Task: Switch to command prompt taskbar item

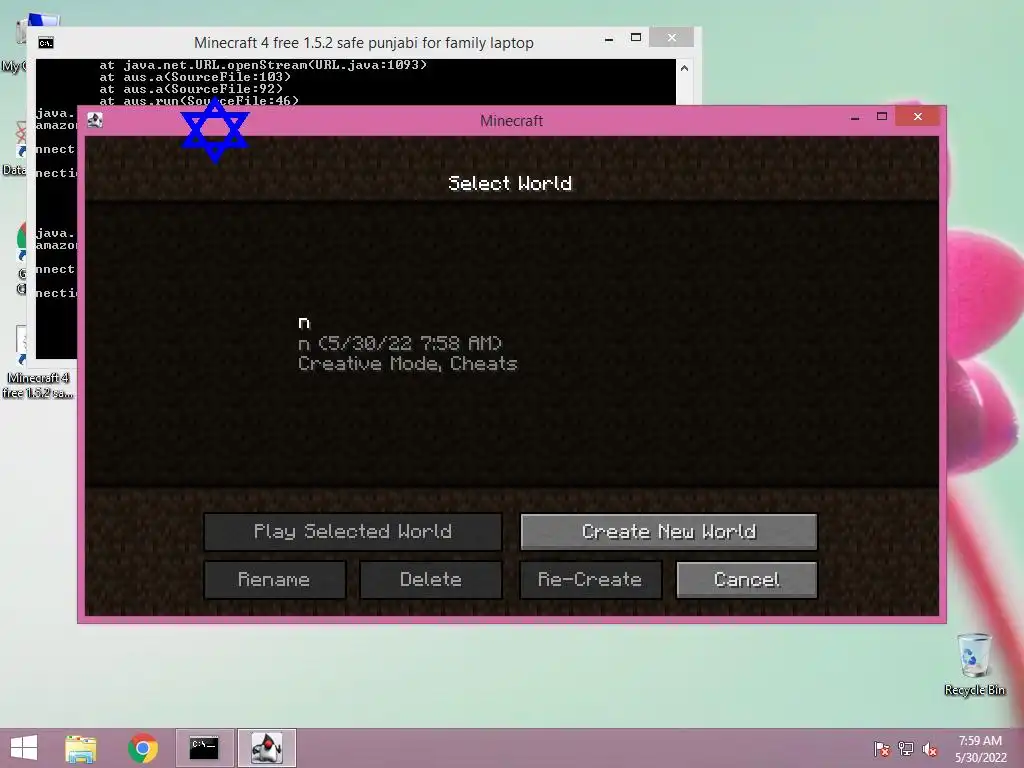Action: (x=204, y=748)
